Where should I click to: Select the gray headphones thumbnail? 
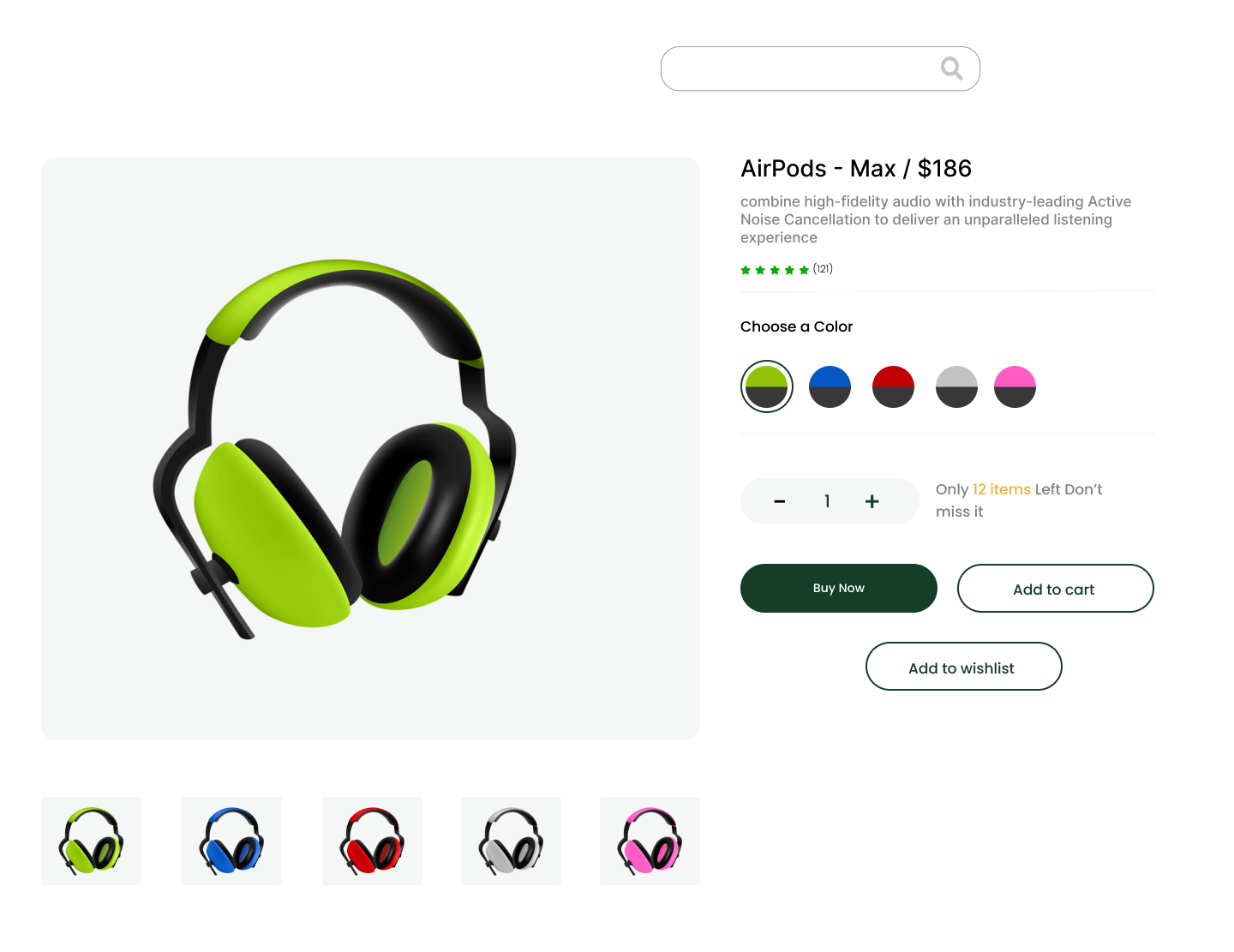tap(511, 841)
